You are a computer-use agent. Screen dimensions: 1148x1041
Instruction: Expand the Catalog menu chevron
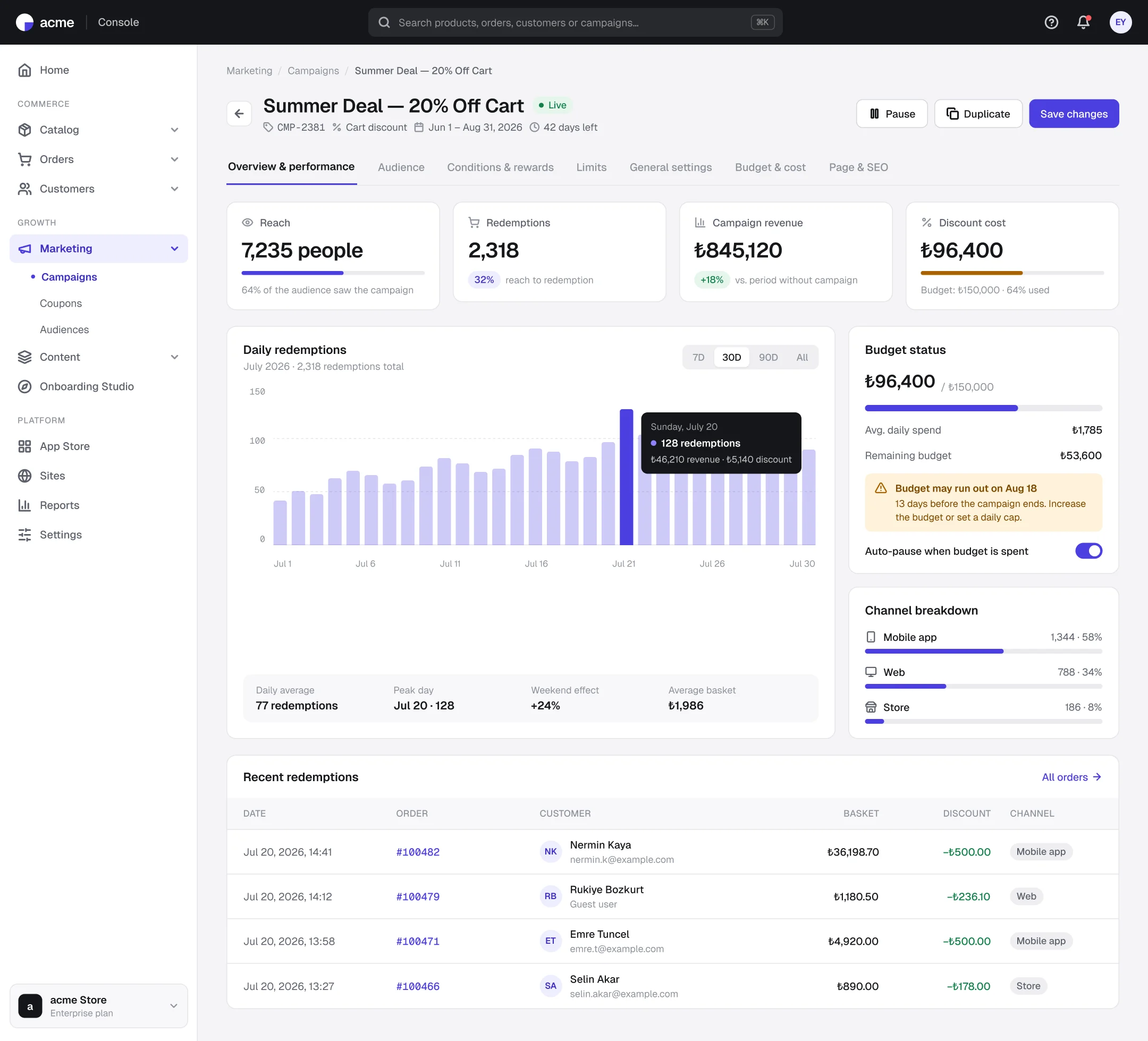(175, 130)
